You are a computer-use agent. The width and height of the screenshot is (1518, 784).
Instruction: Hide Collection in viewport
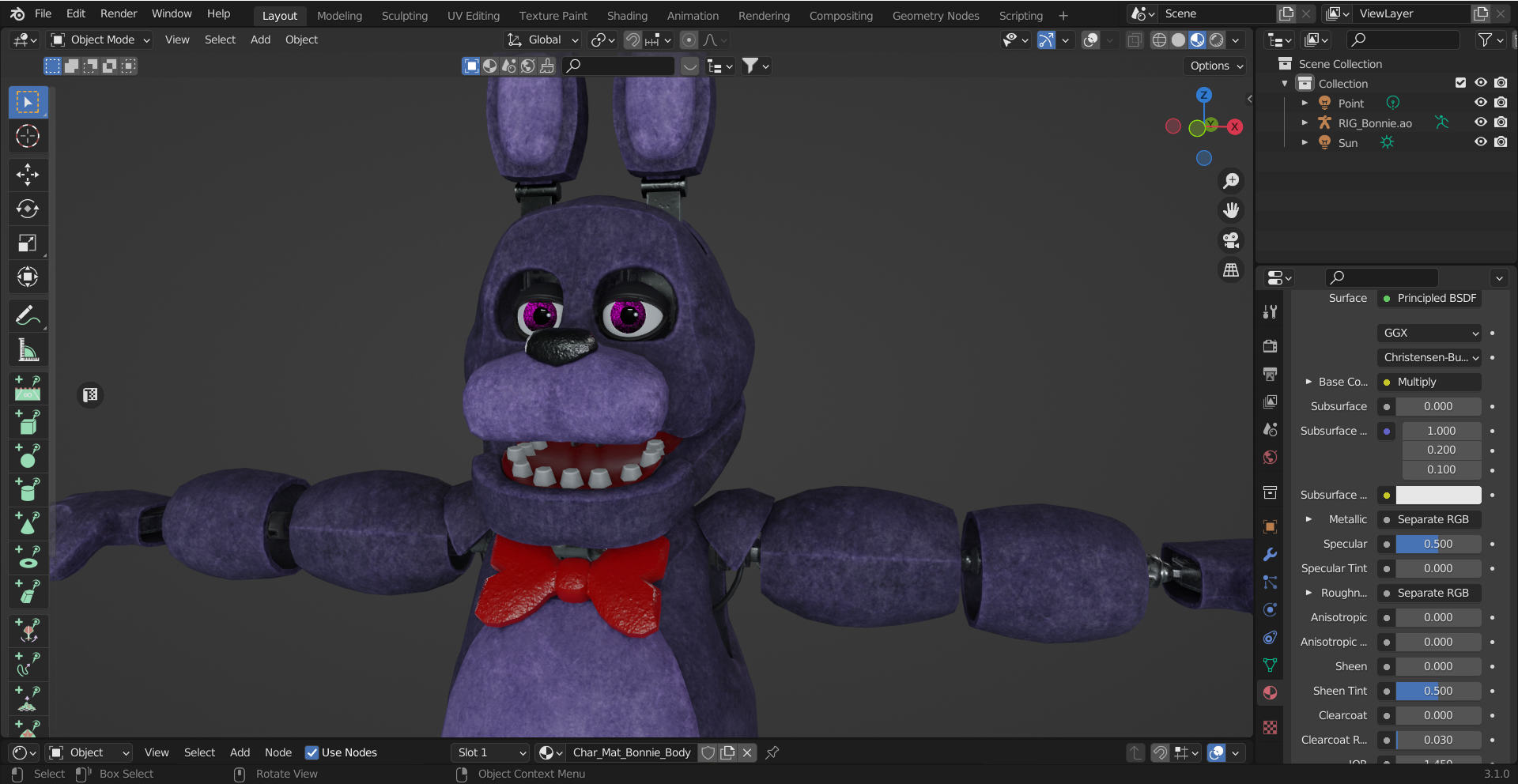pos(1481,83)
